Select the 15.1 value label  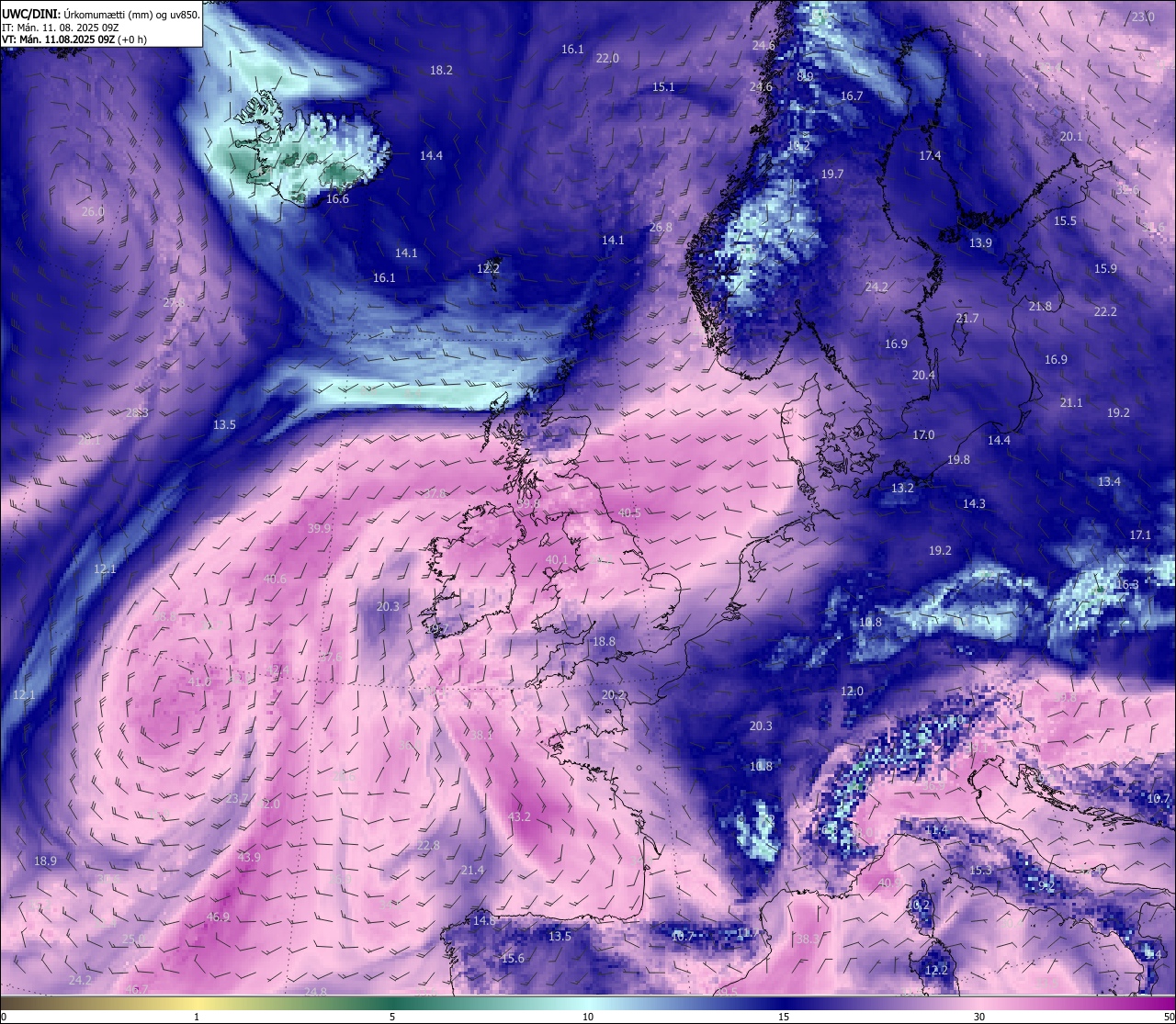click(663, 86)
